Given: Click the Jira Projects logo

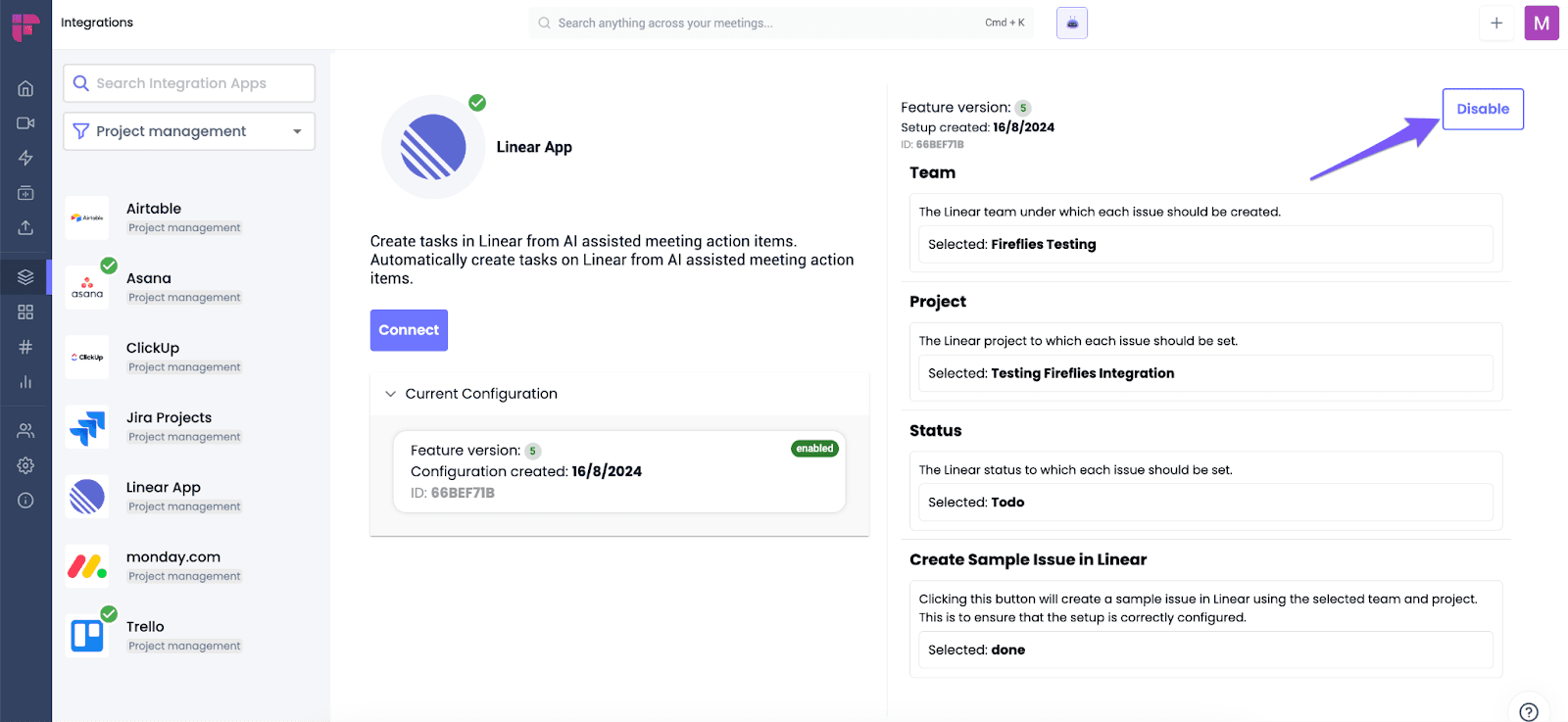Looking at the screenshot, I should tap(87, 427).
